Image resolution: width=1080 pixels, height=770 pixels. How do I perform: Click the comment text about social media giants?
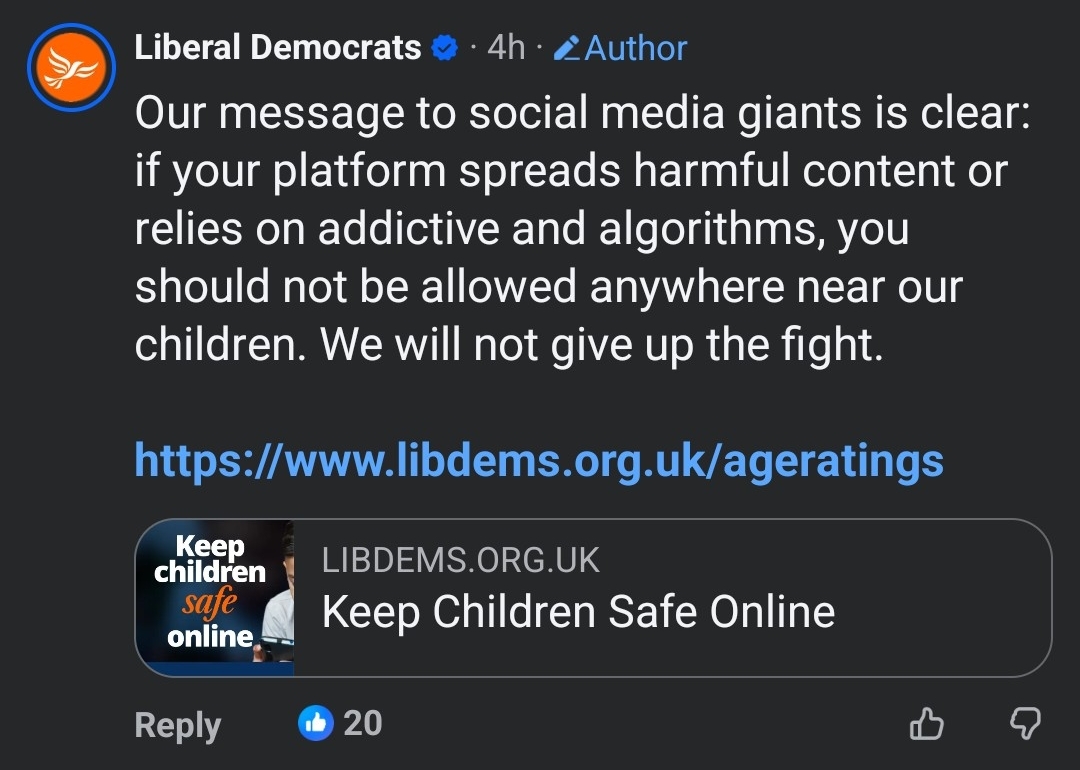pos(580,172)
